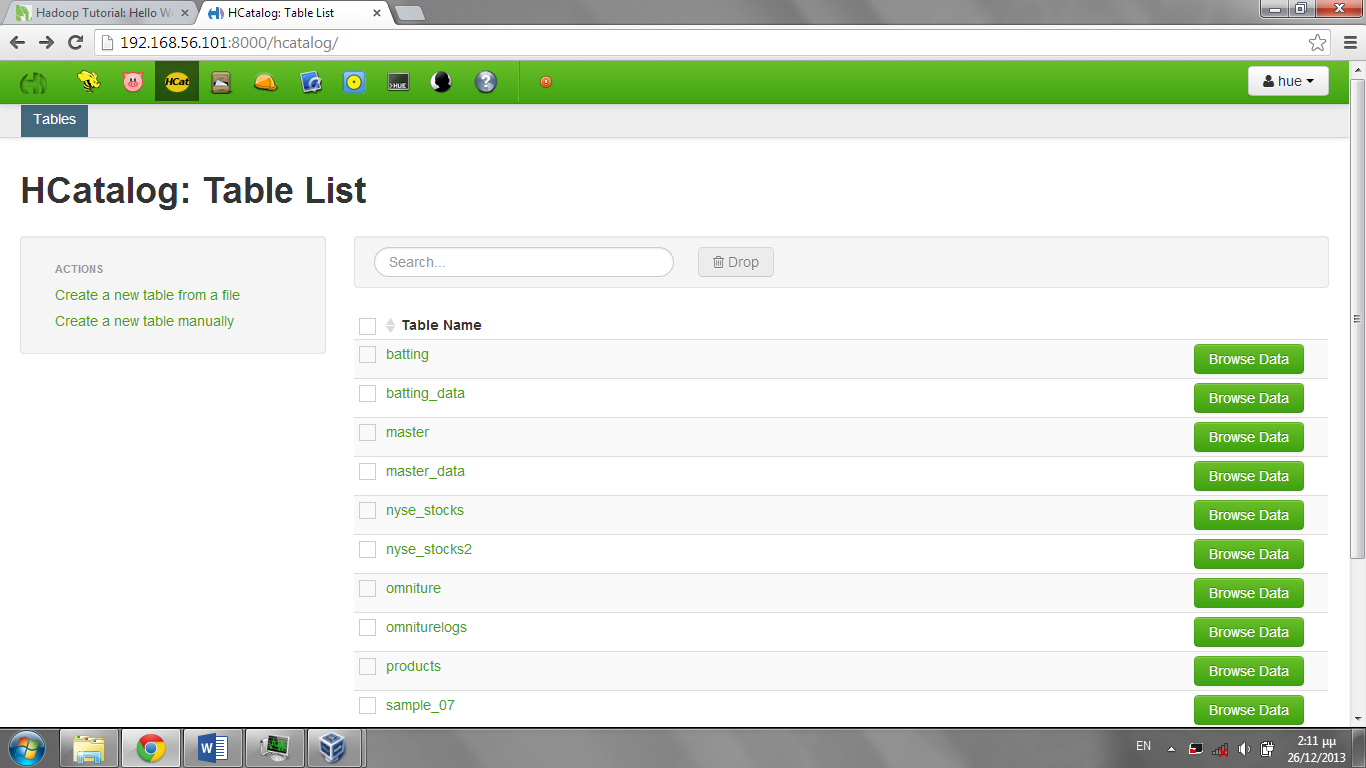Open File Browser cabinet icon
Screen dimensions: 1366x768
tap(221, 82)
